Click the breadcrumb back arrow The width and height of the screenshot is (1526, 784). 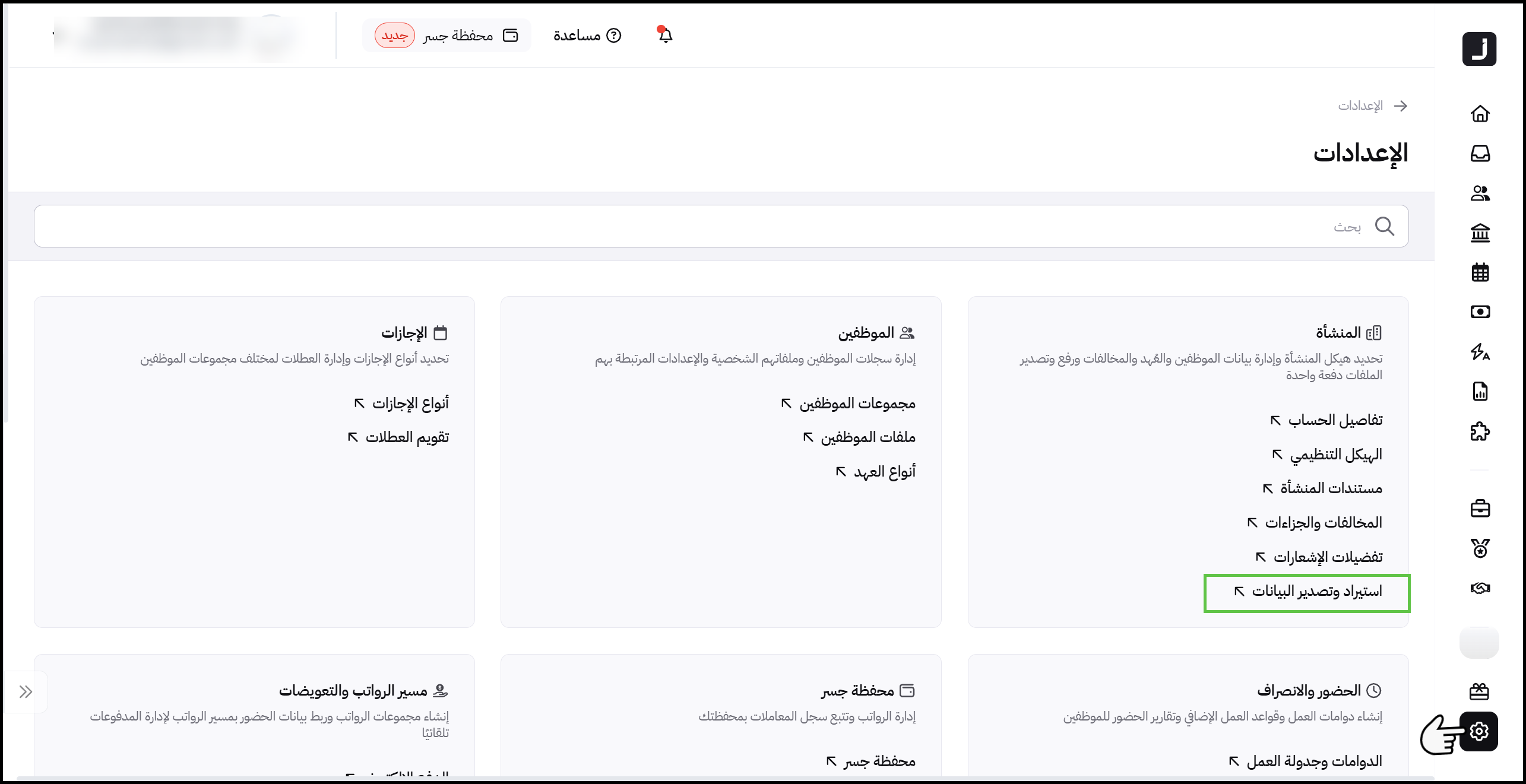(x=1401, y=106)
